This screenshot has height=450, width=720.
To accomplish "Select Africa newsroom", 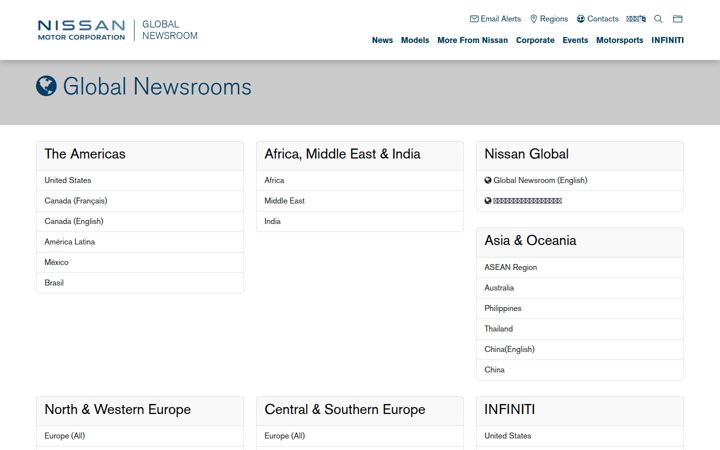I will click(x=360, y=180).
